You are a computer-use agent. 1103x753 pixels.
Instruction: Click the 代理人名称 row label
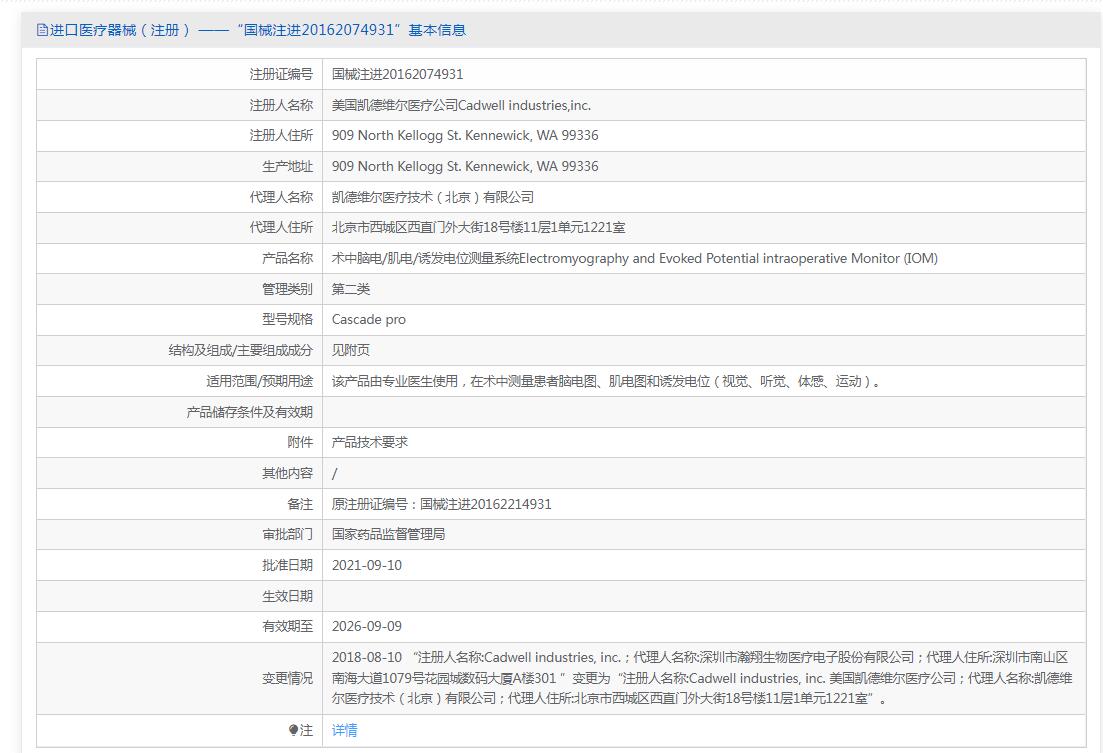tap(281, 197)
